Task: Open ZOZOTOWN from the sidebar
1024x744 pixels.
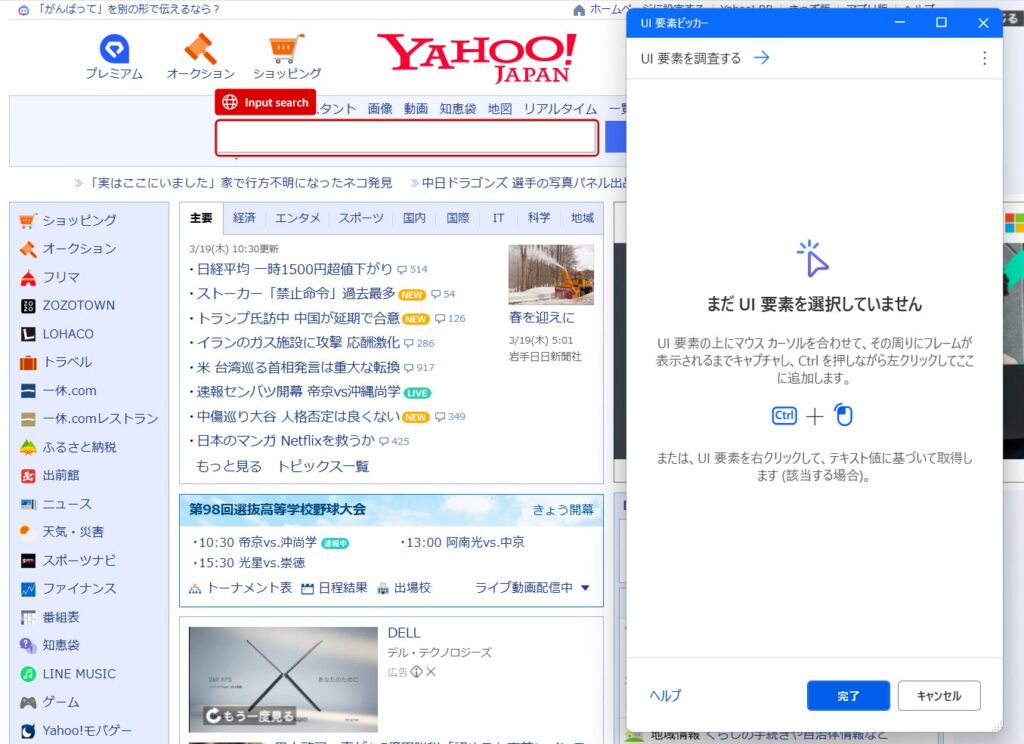Action: pyautogui.click(x=28, y=306)
